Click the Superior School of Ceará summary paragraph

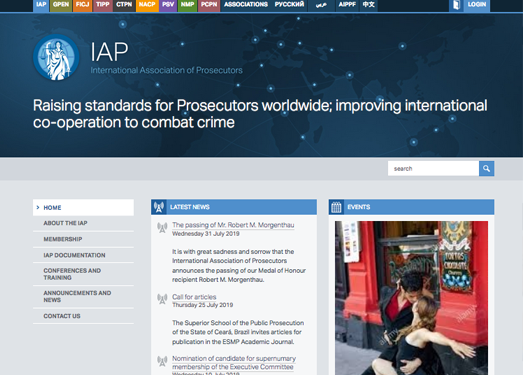coord(238,332)
